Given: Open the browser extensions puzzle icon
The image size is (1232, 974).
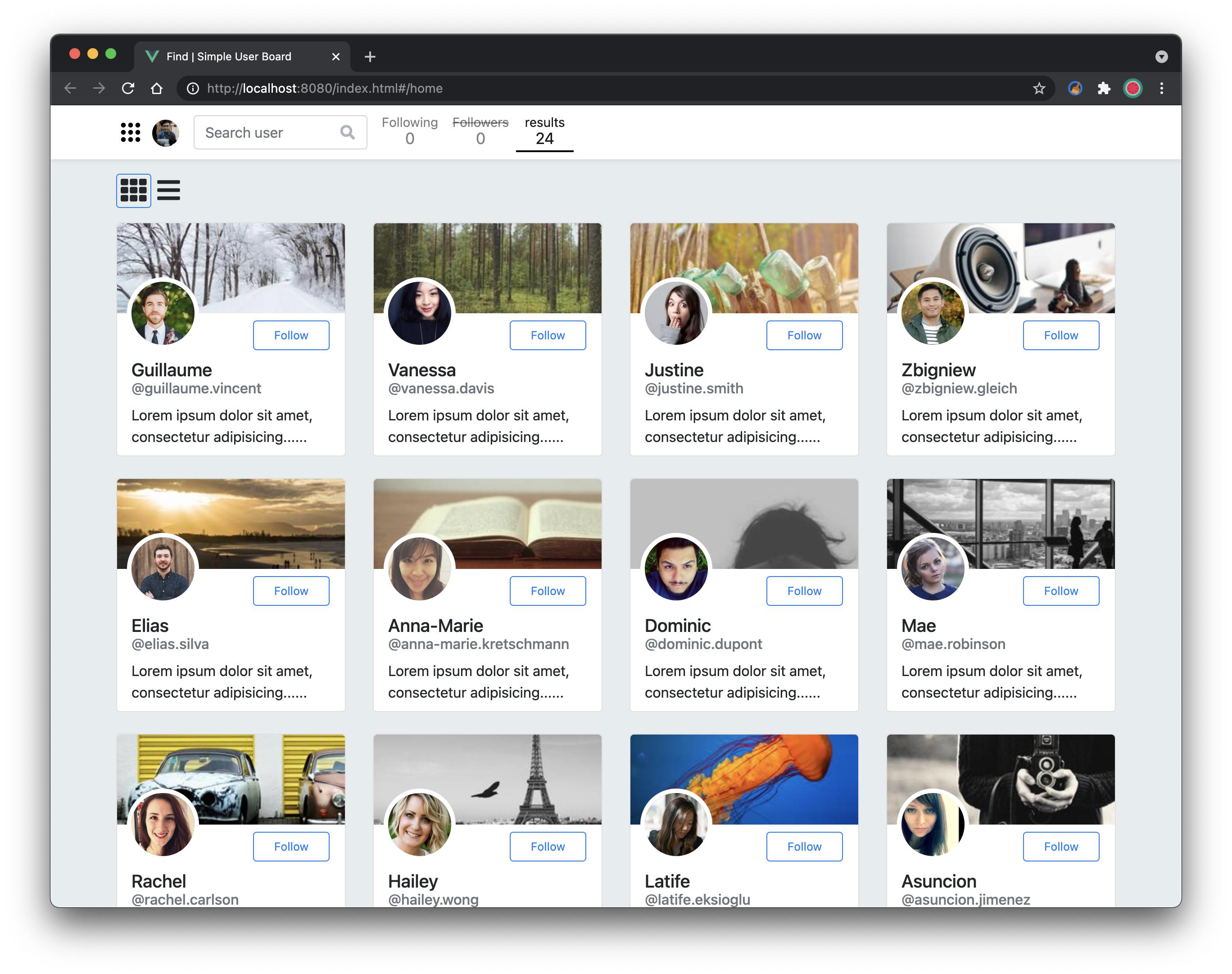Looking at the screenshot, I should coord(1104,88).
